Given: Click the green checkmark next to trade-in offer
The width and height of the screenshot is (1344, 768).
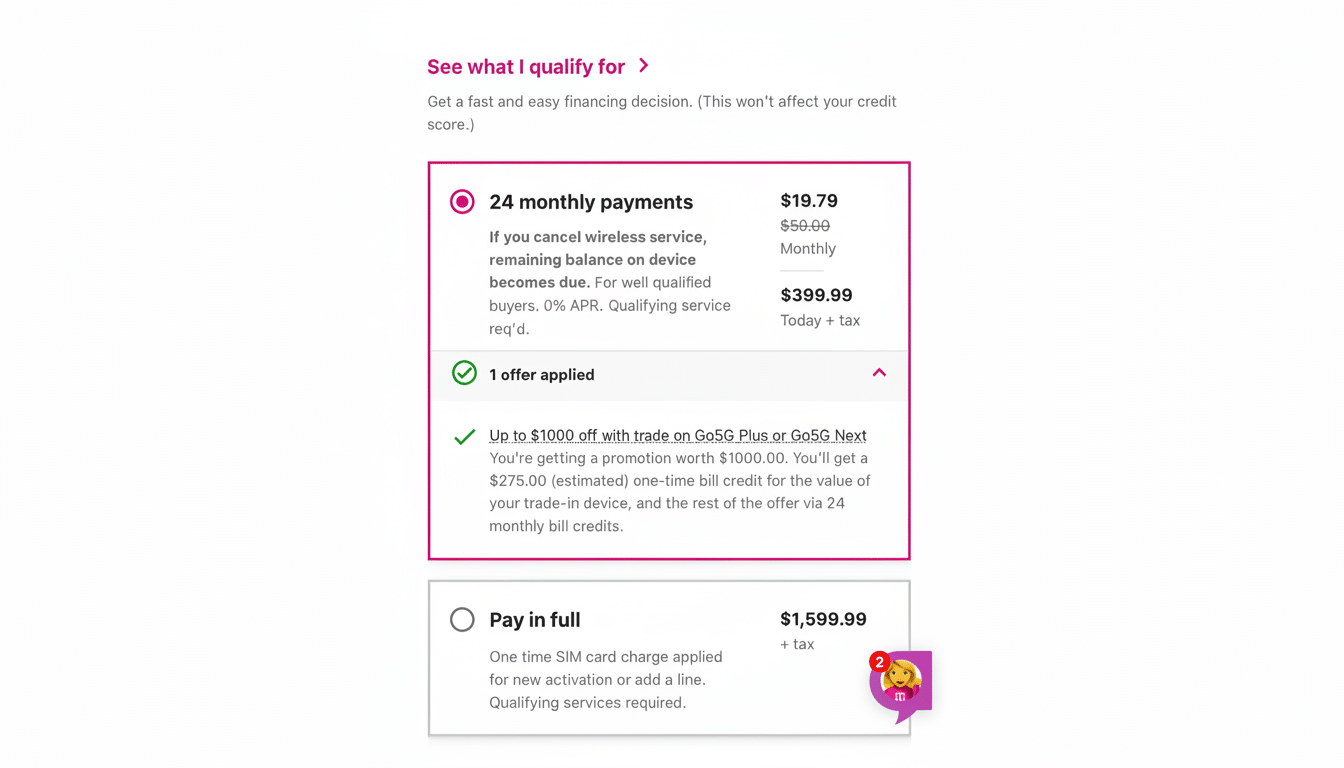Looking at the screenshot, I should point(464,437).
